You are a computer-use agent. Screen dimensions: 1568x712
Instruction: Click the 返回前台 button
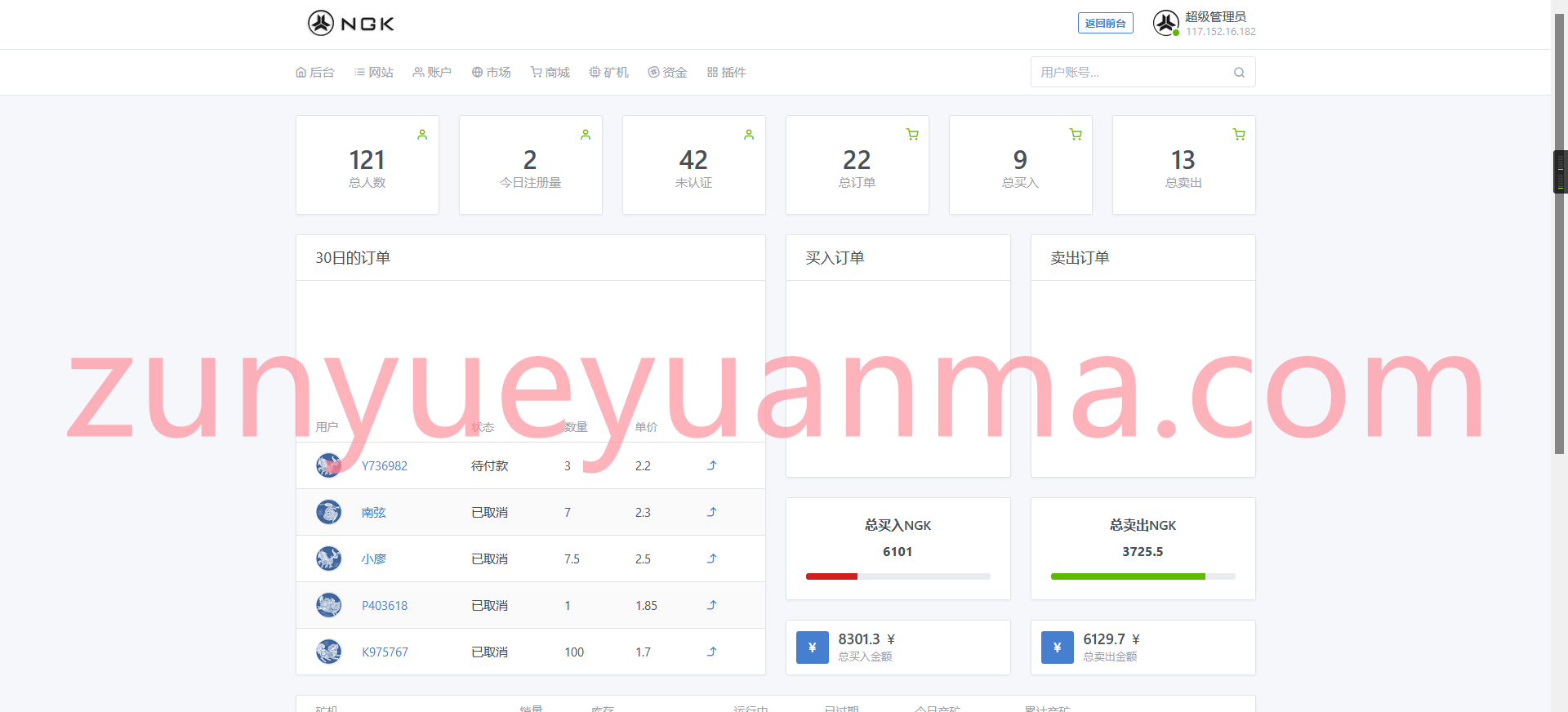(x=1105, y=23)
